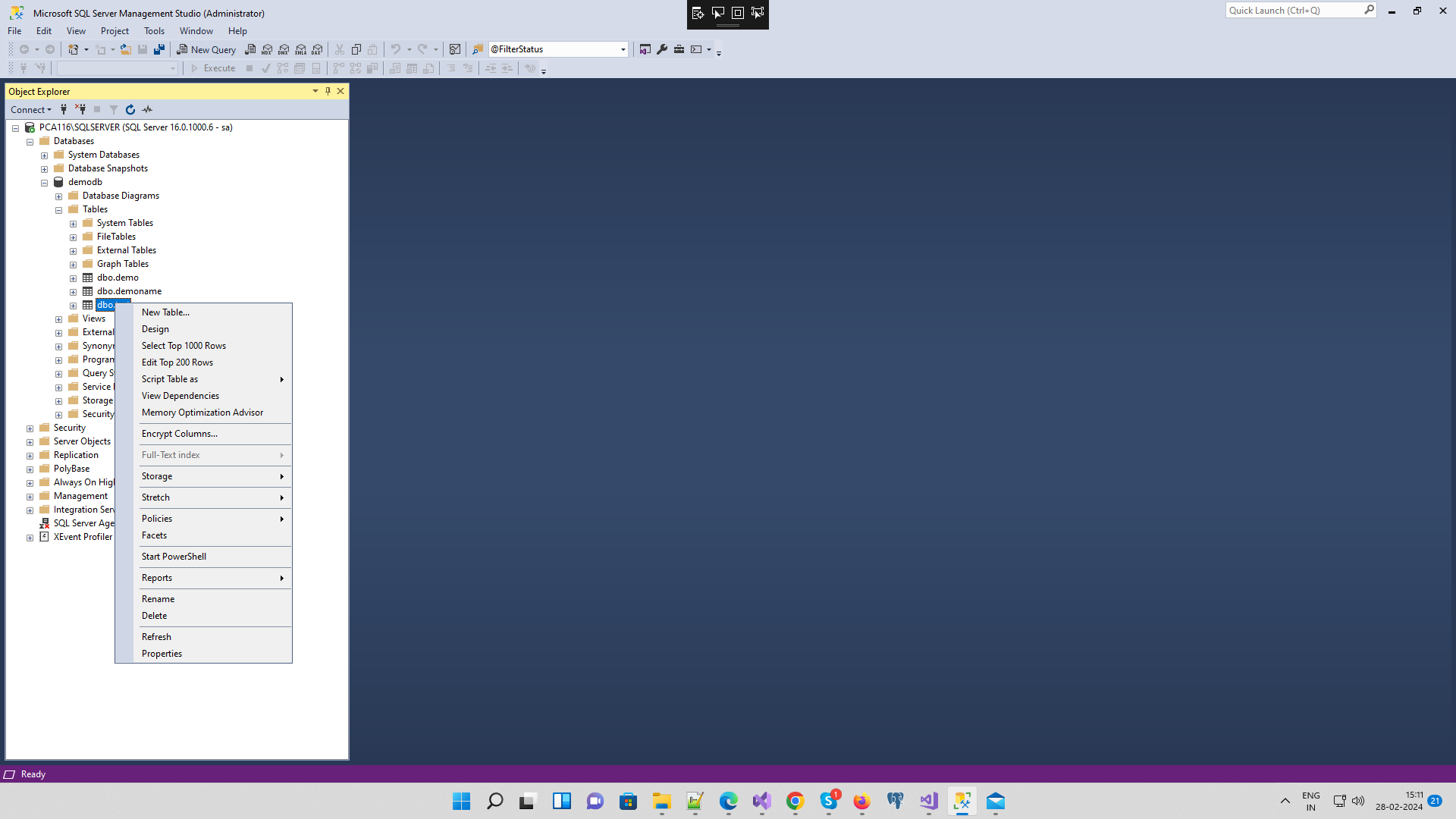Click the Find in Files icon
This screenshot has height=819, width=1456.
pyautogui.click(x=478, y=49)
